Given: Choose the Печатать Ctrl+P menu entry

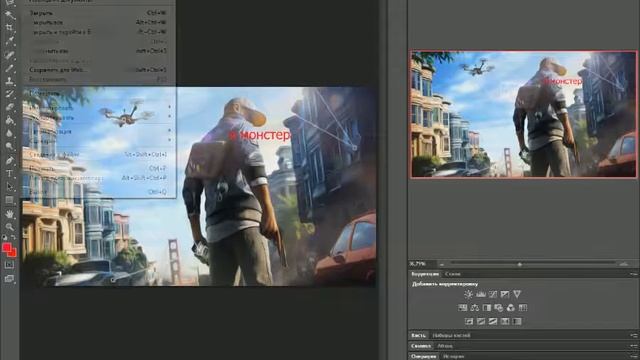Looking at the screenshot, I should click(x=98, y=169).
